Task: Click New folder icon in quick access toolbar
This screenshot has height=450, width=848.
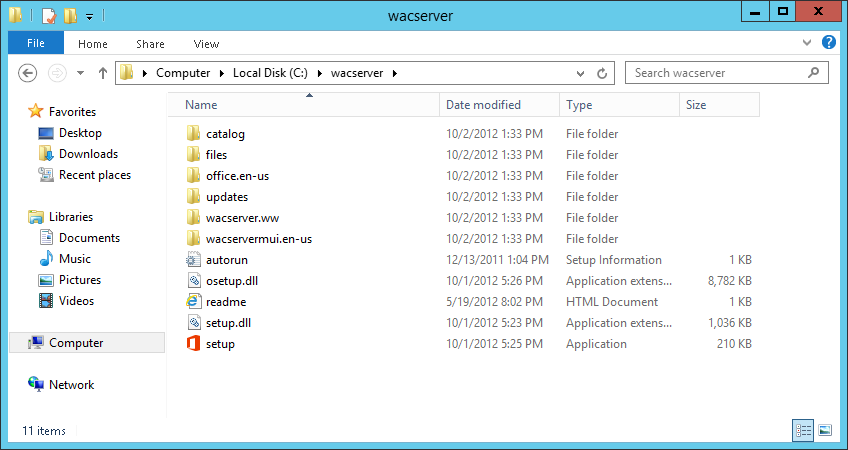Action: 70,15
